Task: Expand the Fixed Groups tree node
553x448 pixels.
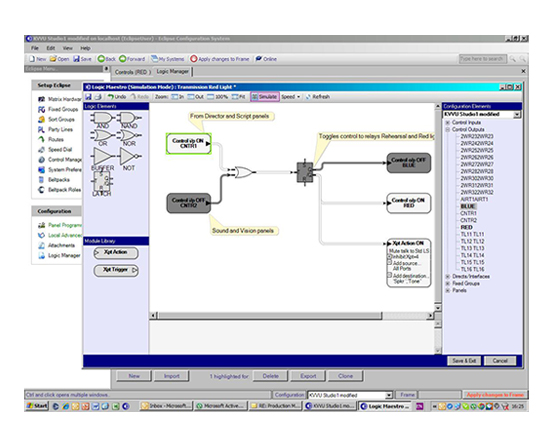Action: tap(448, 284)
